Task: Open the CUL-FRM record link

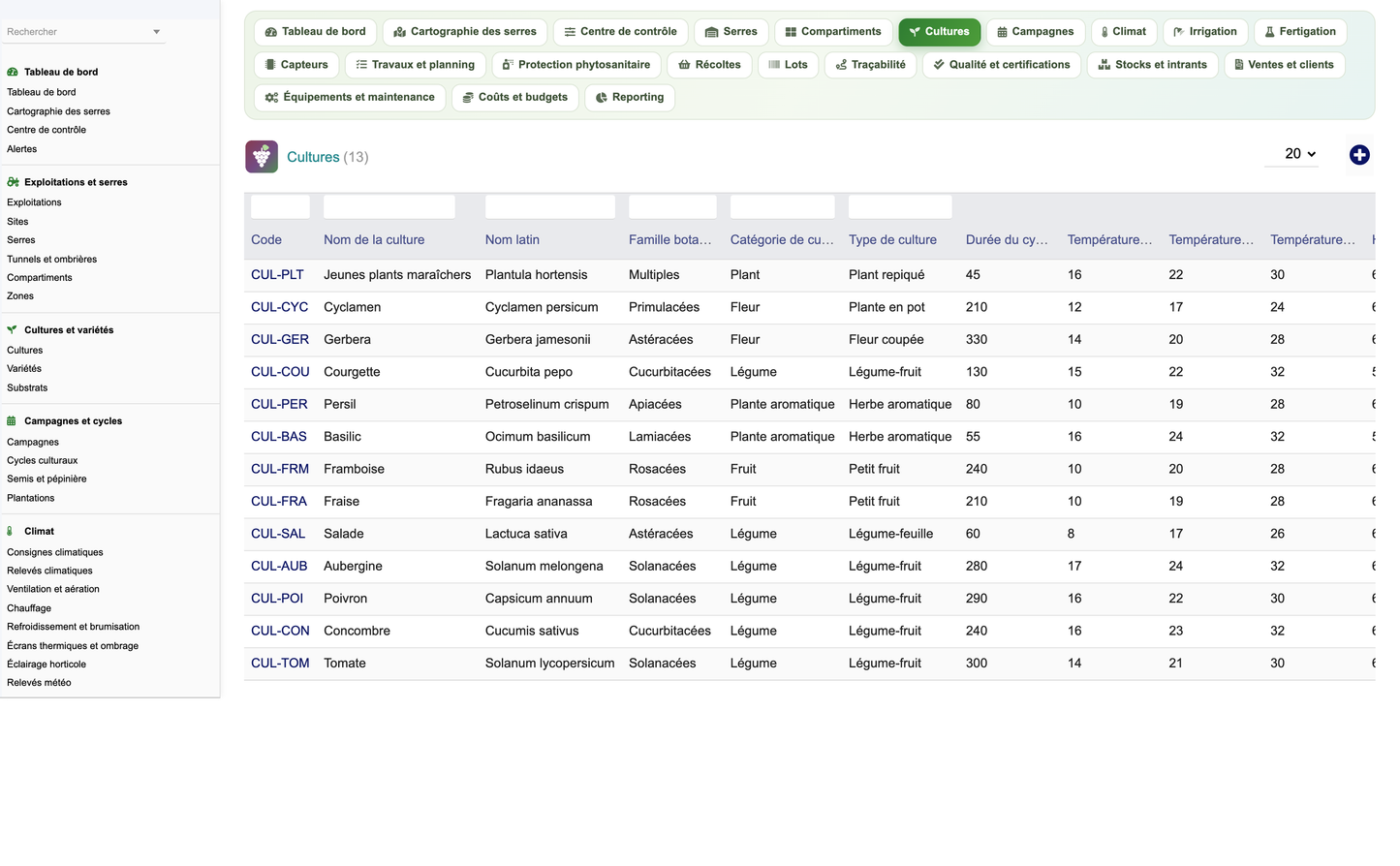Action: 280,469
